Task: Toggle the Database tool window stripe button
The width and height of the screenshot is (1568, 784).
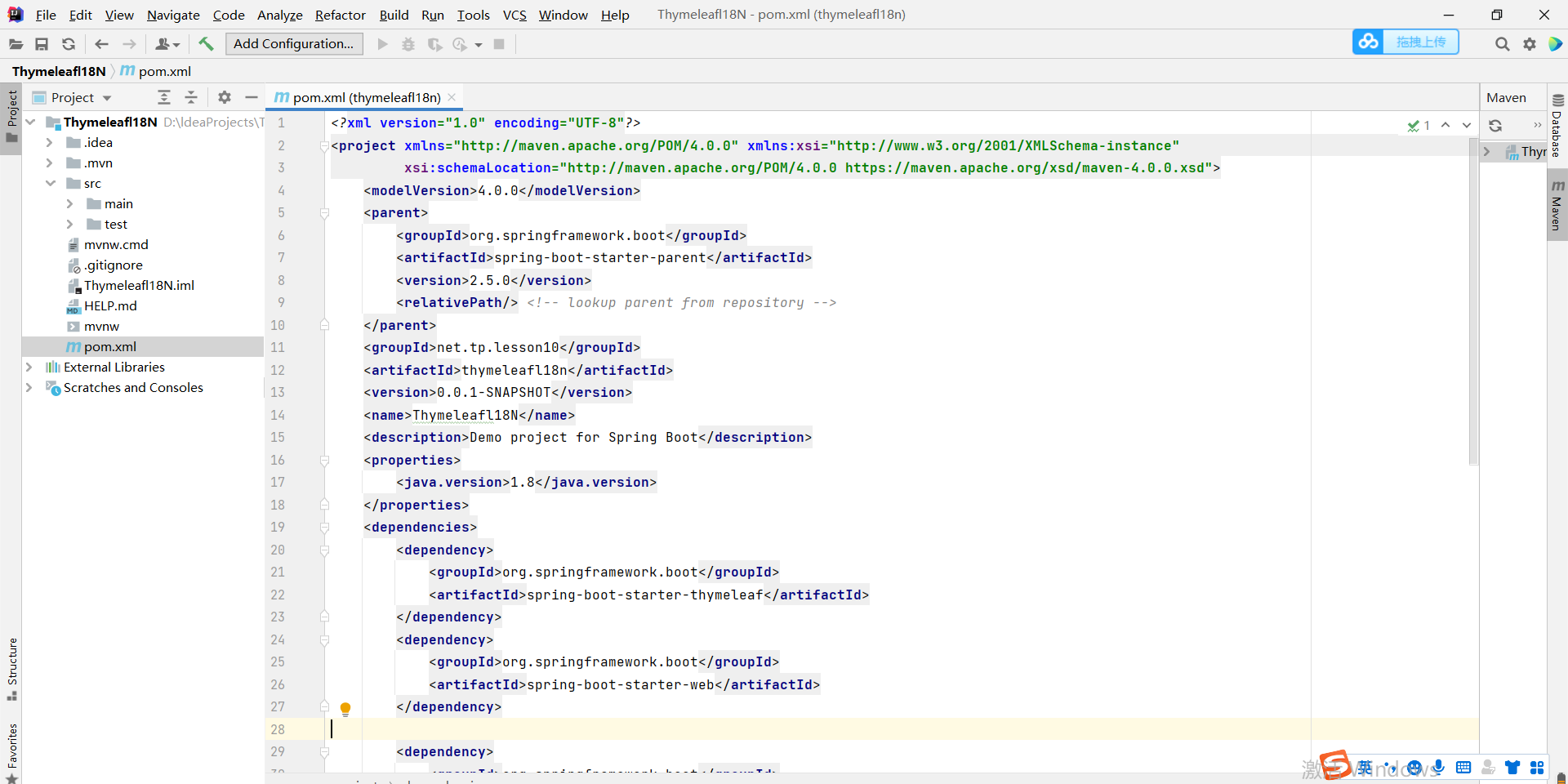Action: [x=1557, y=126]
